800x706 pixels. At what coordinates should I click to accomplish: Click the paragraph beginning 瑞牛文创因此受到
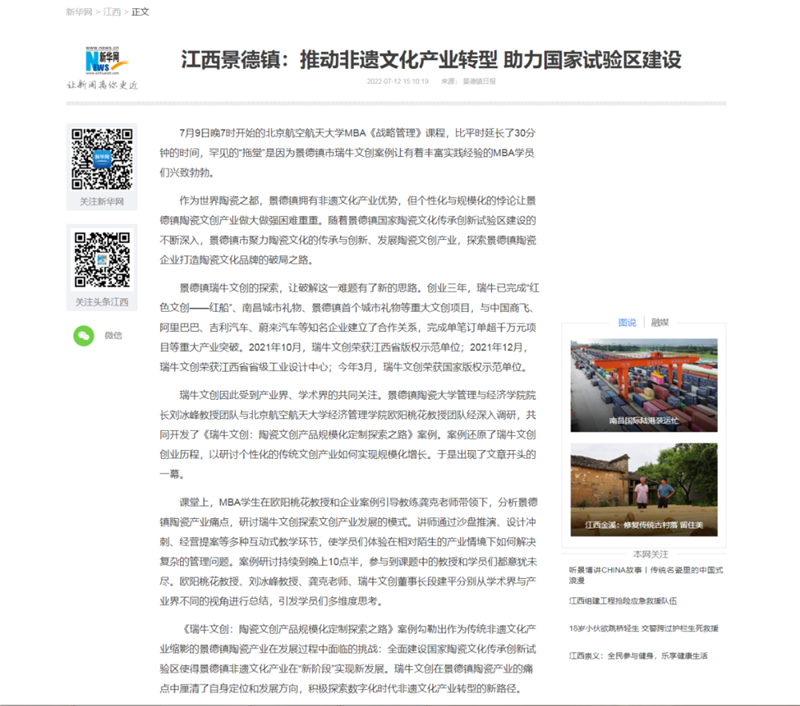click(348, 435)
